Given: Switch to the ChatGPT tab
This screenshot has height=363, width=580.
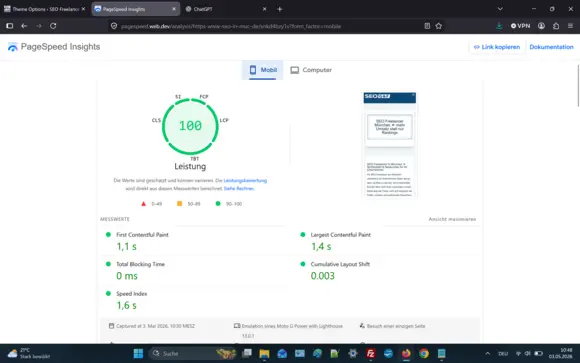Looking at the screenshot, I should (226, 9).
